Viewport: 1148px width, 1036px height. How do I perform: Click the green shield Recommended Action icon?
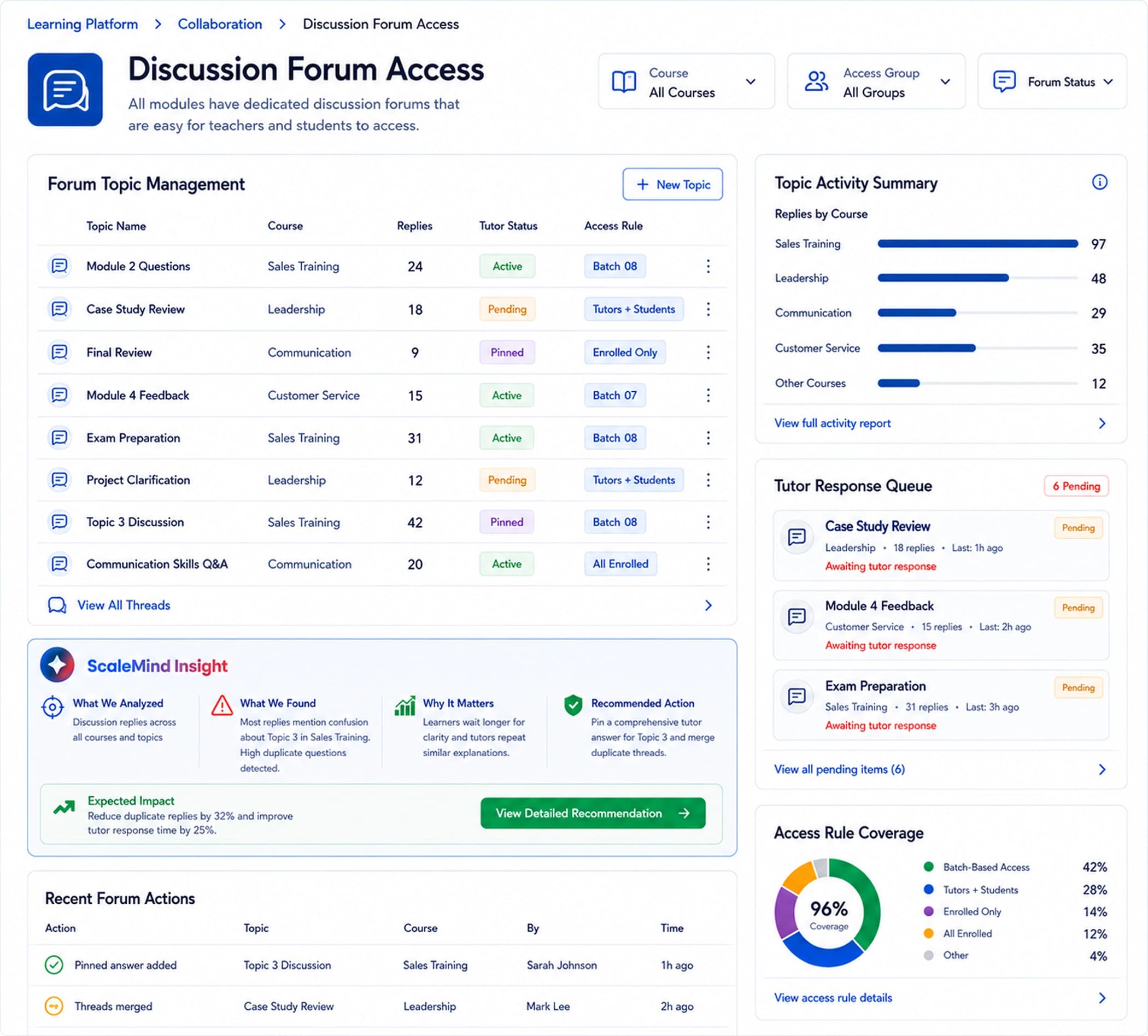coord(573,705)
